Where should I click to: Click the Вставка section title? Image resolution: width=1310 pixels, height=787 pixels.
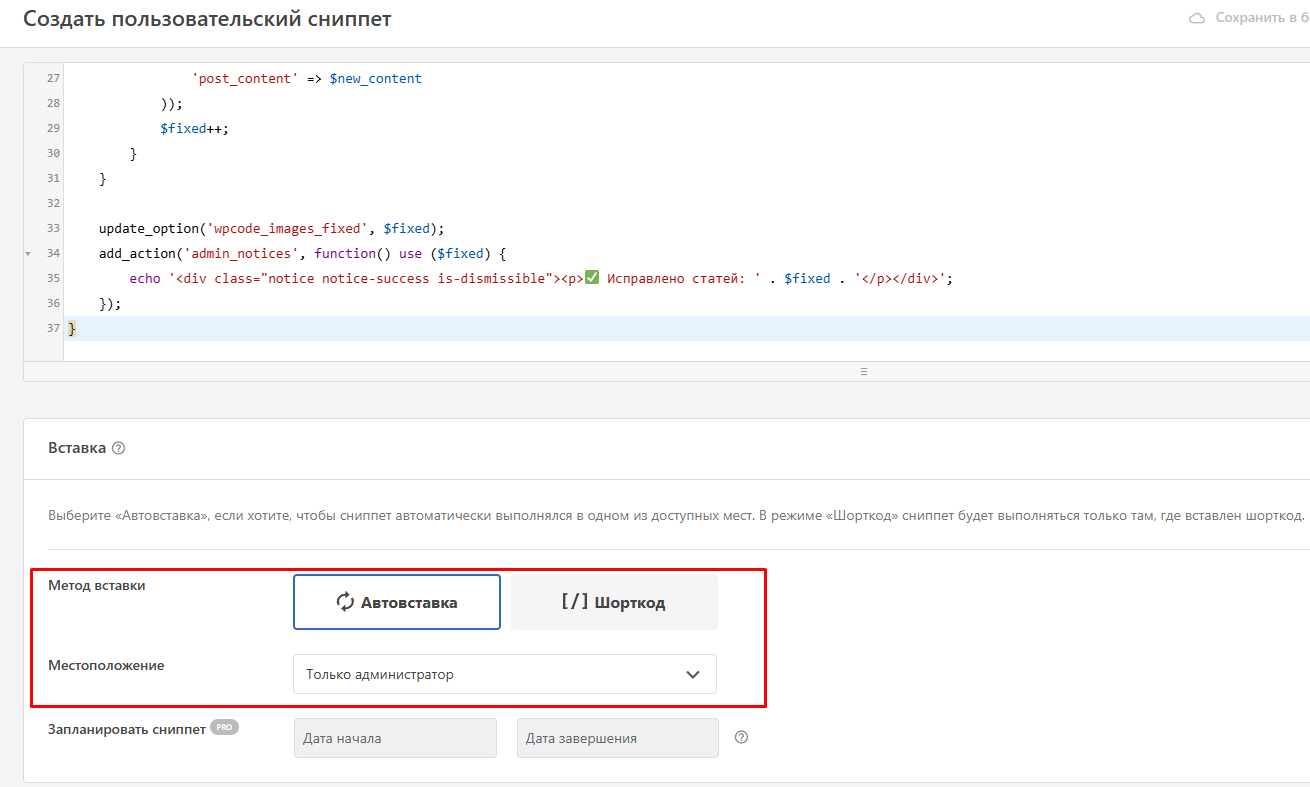tap(77, 448)
